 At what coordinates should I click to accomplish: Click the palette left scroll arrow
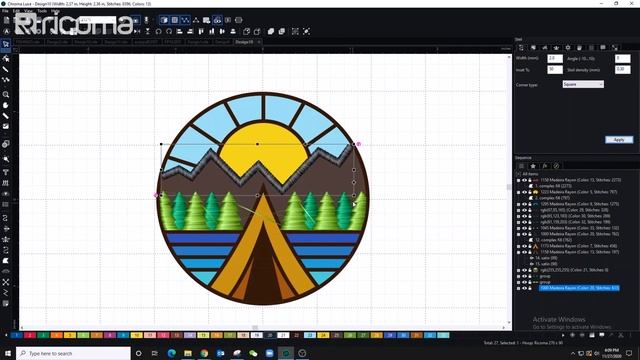[6, 335]
